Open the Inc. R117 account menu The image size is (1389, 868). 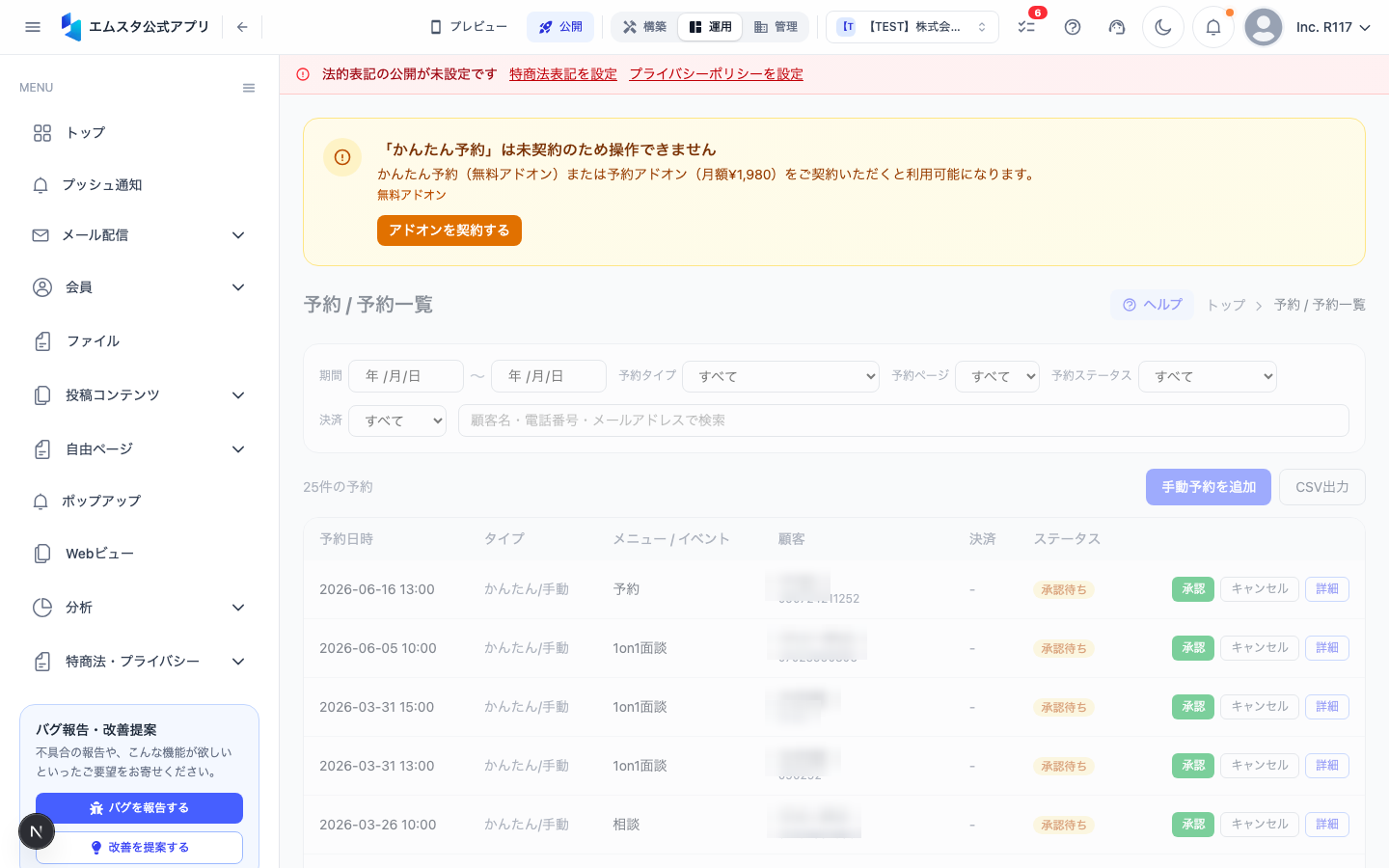[1333, 27]
